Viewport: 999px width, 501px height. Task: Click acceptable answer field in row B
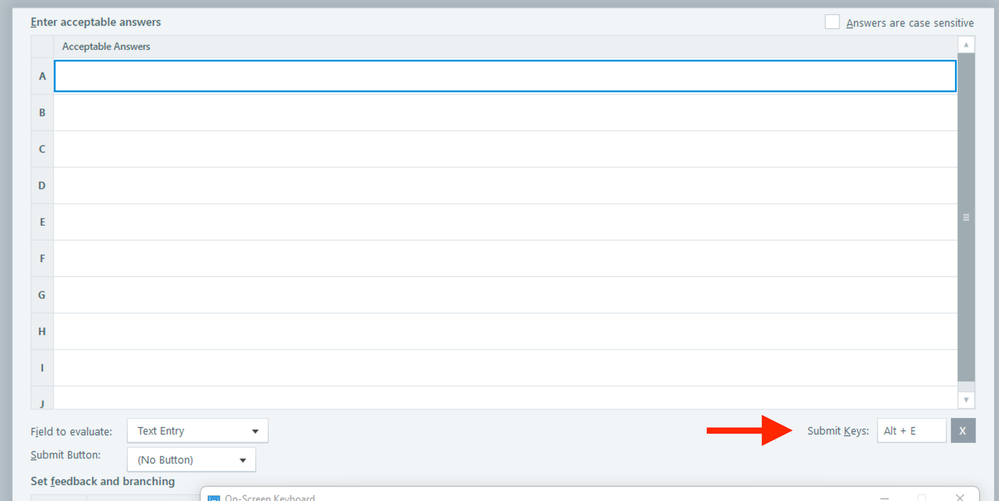point(505,113)
